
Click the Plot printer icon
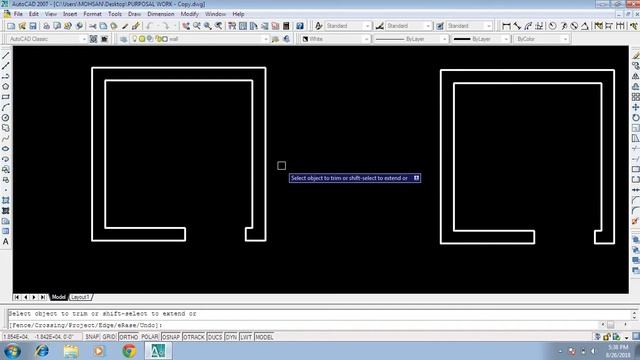click(x=47, y=26)
